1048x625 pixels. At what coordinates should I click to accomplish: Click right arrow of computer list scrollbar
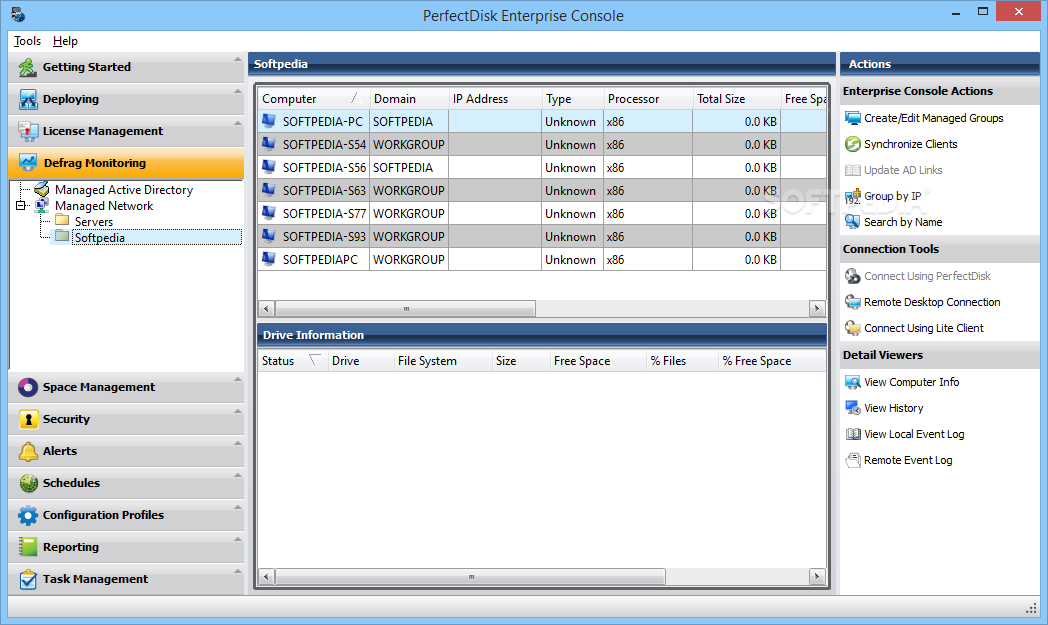(817, 308)
